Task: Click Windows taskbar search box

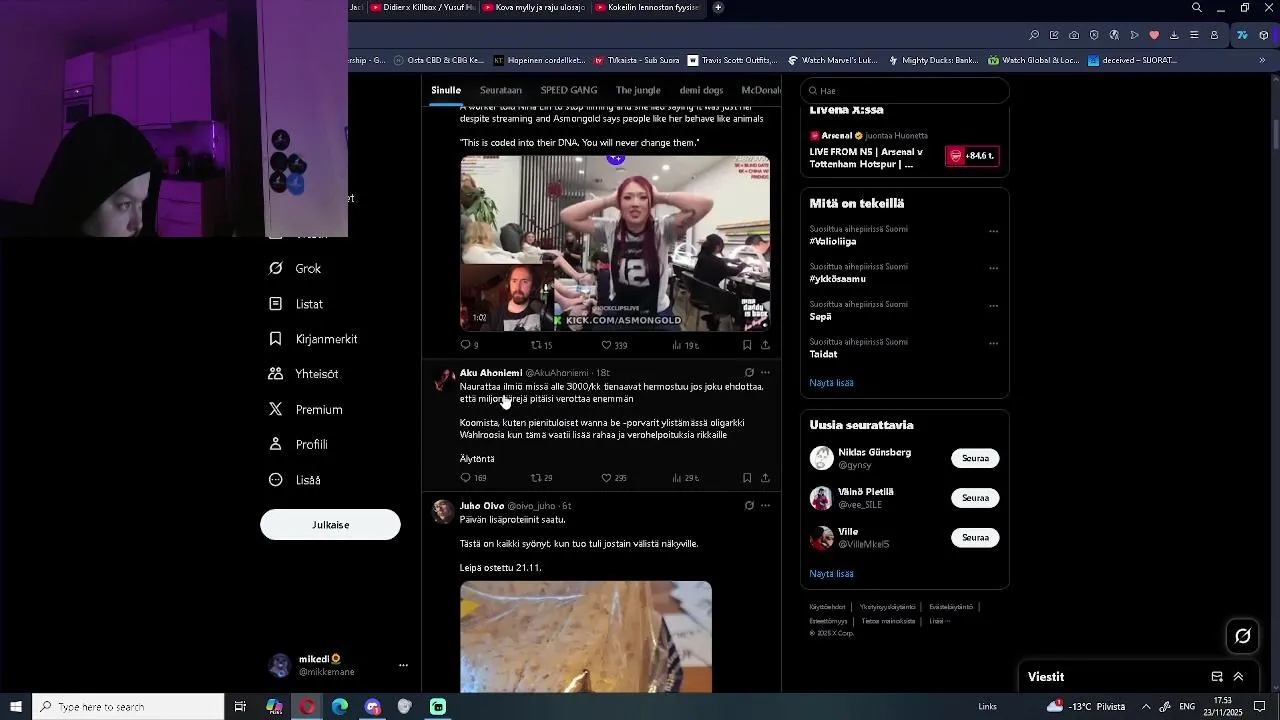Action: click(128, 707)
